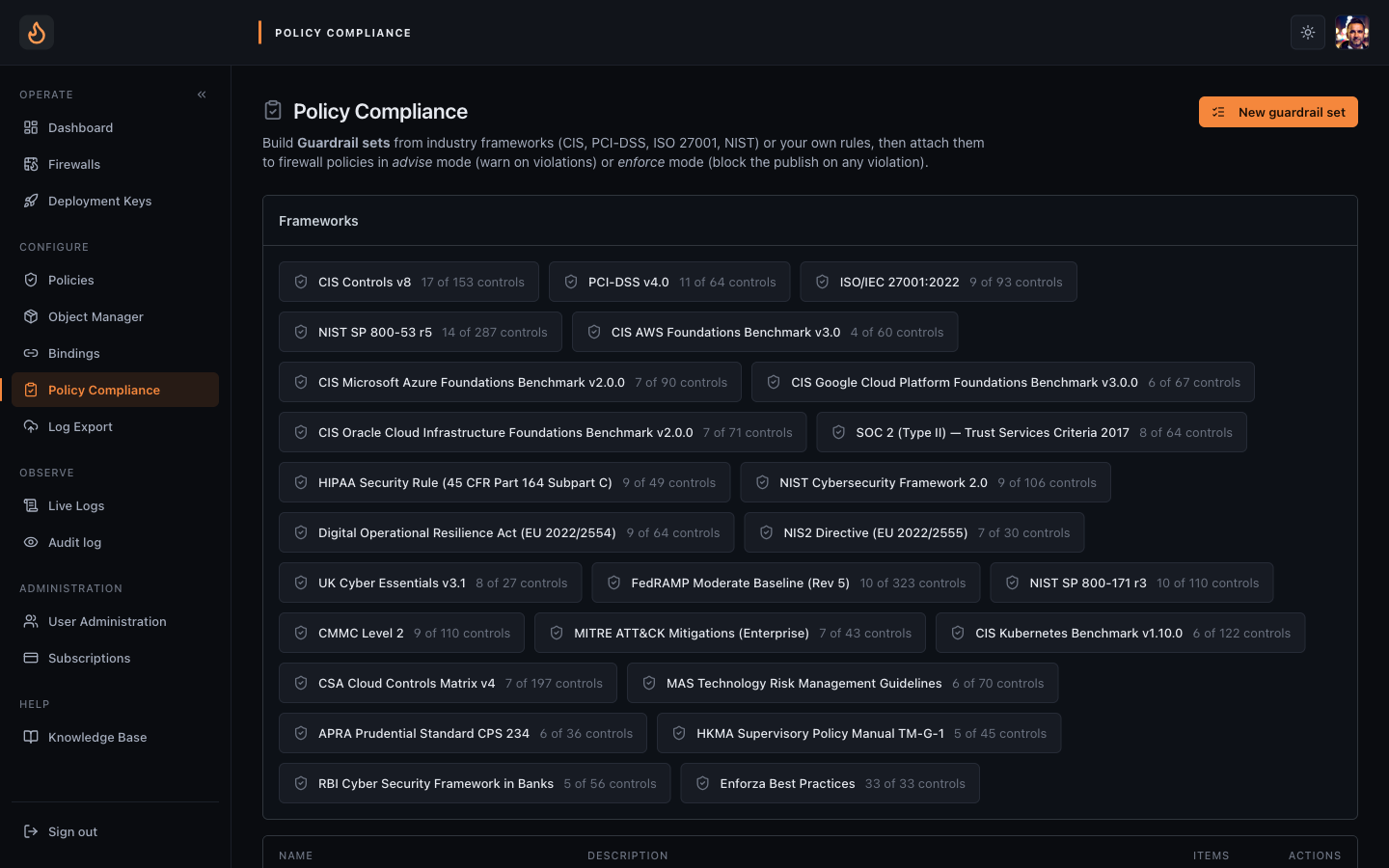Image resolution: width=1389 pixels, height=868 pixels.
Task: Select CIS AWS Foundations Benchmark v3.0
Action: tap(765, 332)
